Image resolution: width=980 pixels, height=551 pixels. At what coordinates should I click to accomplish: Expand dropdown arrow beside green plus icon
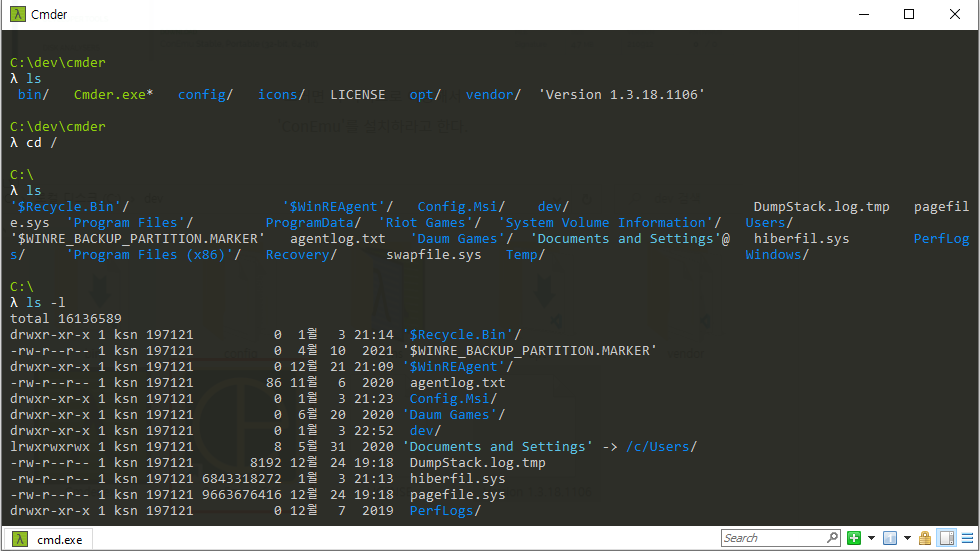coord(871,538)
